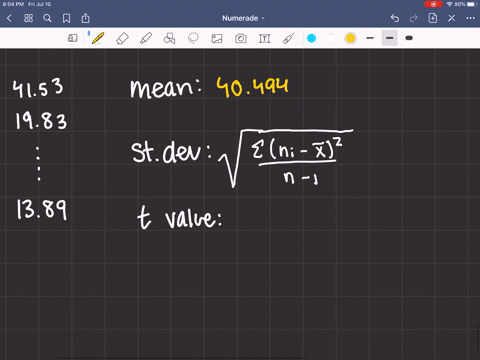480x360 pixels.
Task: Tap the handwritten 'st. dev:' label
Action: coord(171,152)
